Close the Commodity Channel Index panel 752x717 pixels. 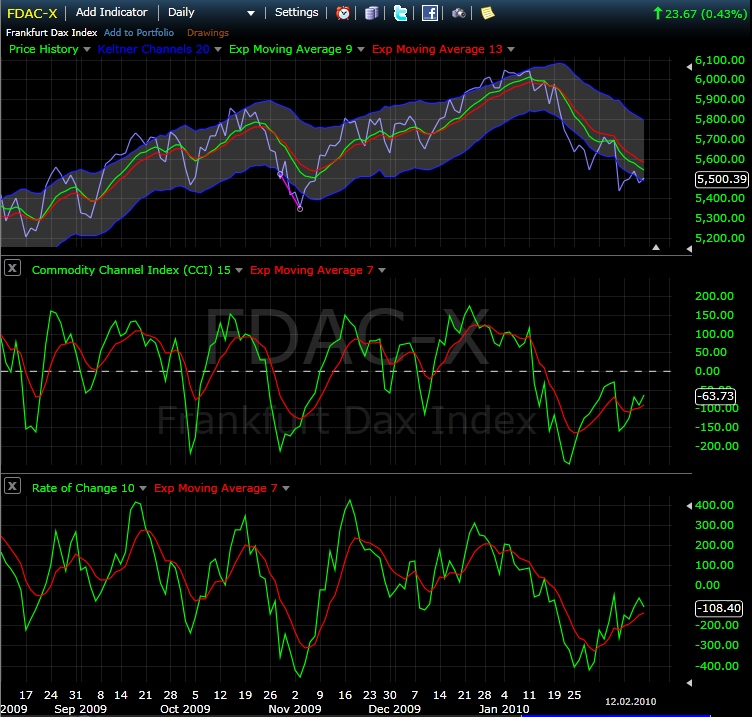tap(12, 268)
